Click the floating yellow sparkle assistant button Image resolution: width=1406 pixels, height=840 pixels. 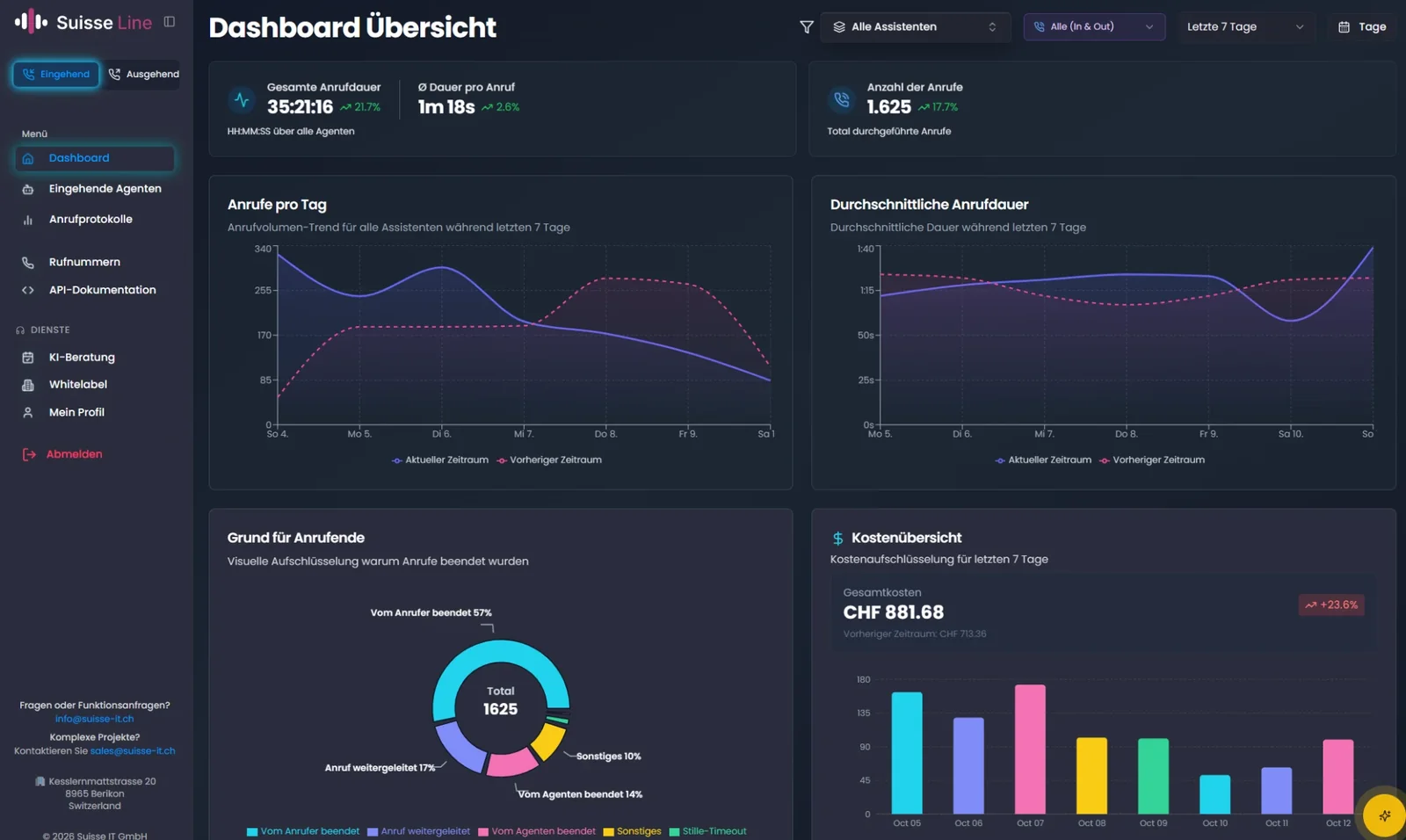tap(1384, 815)
